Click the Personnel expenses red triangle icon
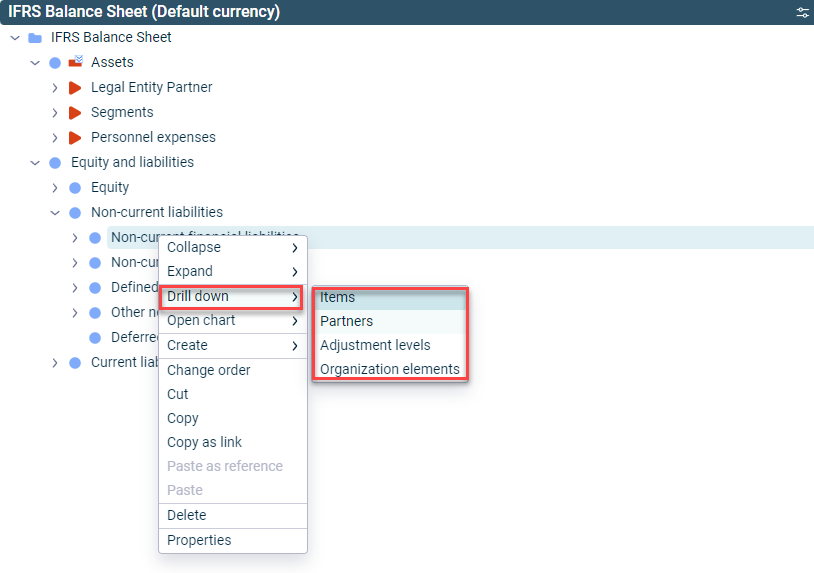The width and height of the screenshot is (814, 573). [x=75, y=138]
